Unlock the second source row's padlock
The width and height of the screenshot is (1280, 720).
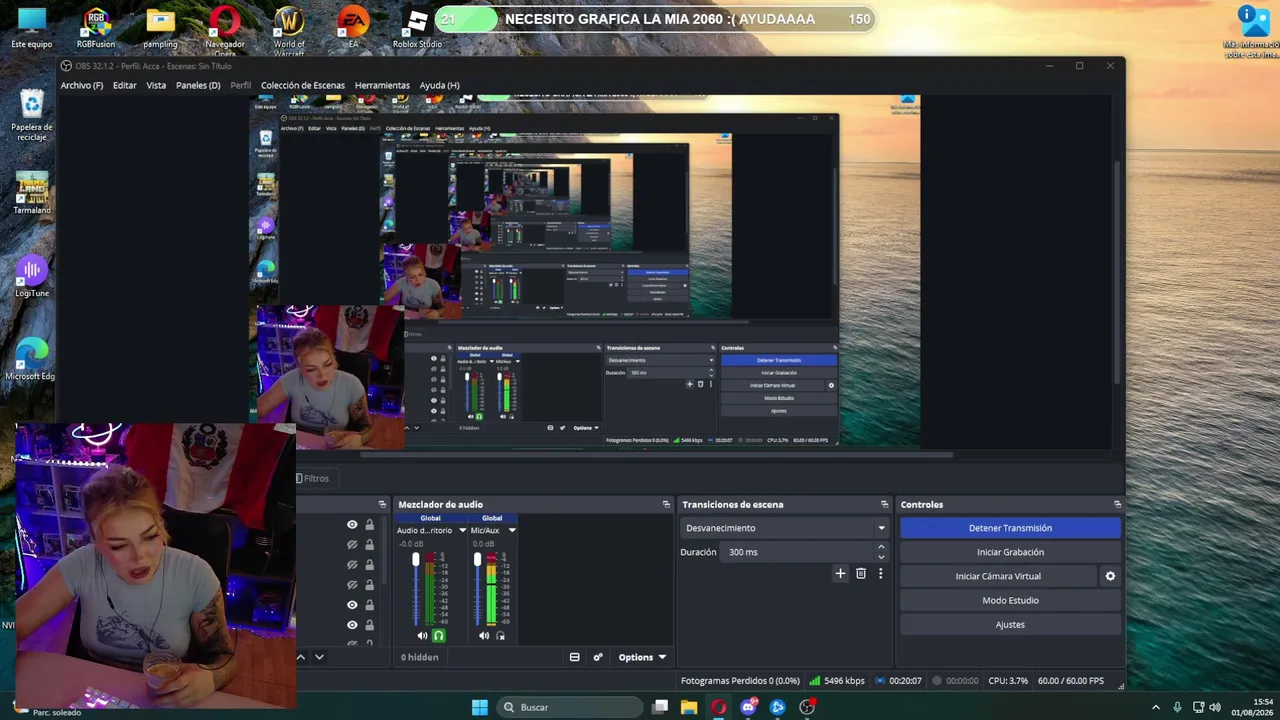coord(369,544)
